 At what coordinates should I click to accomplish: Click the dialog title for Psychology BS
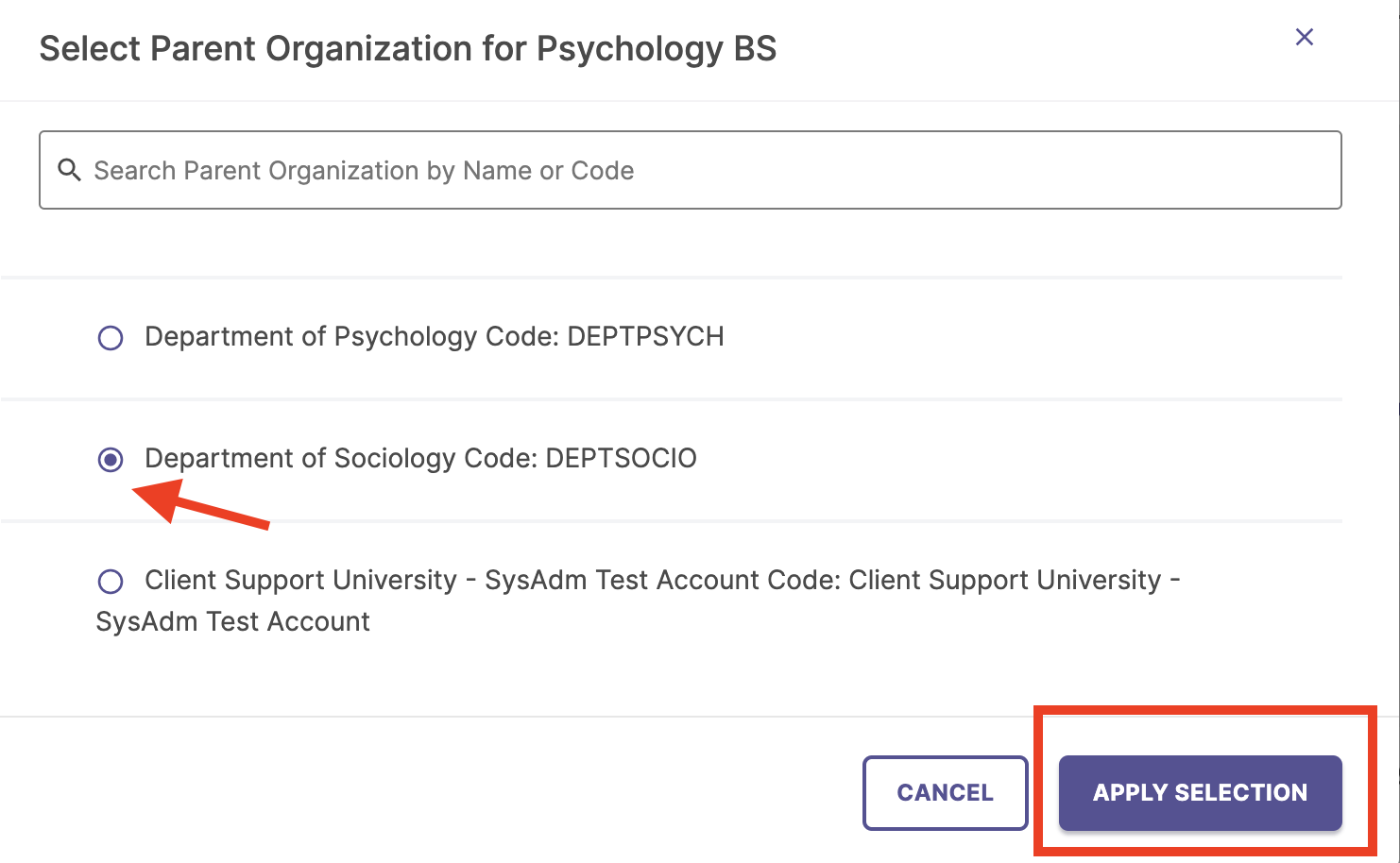[407, 48]
